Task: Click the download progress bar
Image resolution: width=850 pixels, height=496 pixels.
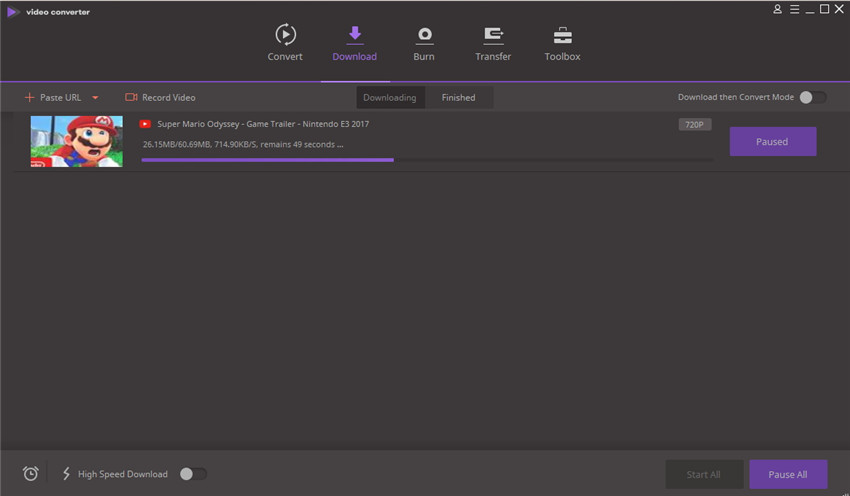Action: (x=427, y=160)
